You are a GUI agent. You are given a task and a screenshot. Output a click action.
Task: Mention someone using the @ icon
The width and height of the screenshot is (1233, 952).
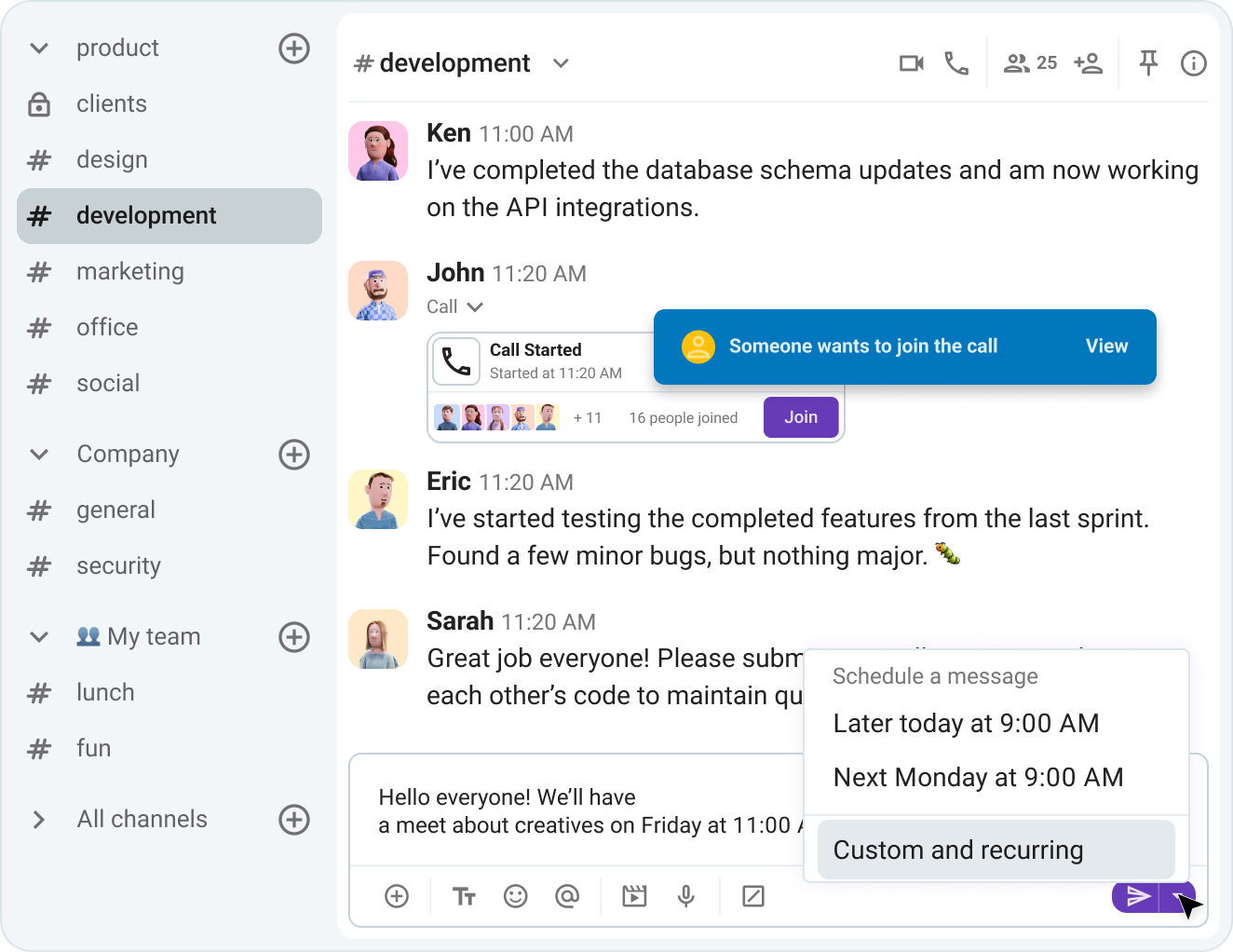568,896
